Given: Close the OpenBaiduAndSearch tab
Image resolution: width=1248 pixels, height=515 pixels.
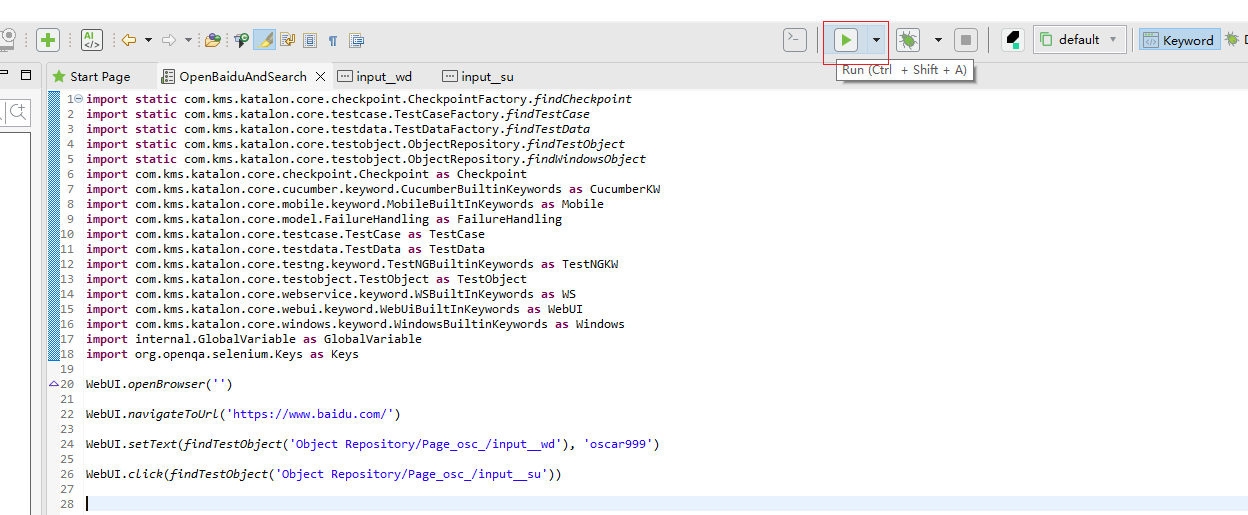Looking at the screenshot, I should coord(320,76).
